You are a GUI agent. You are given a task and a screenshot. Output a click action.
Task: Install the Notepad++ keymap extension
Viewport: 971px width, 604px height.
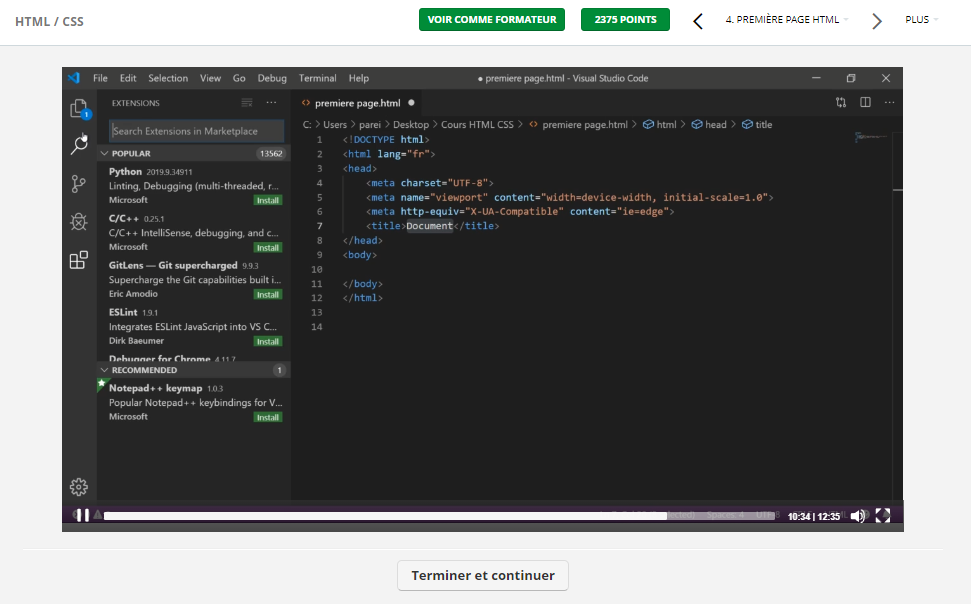268,417
